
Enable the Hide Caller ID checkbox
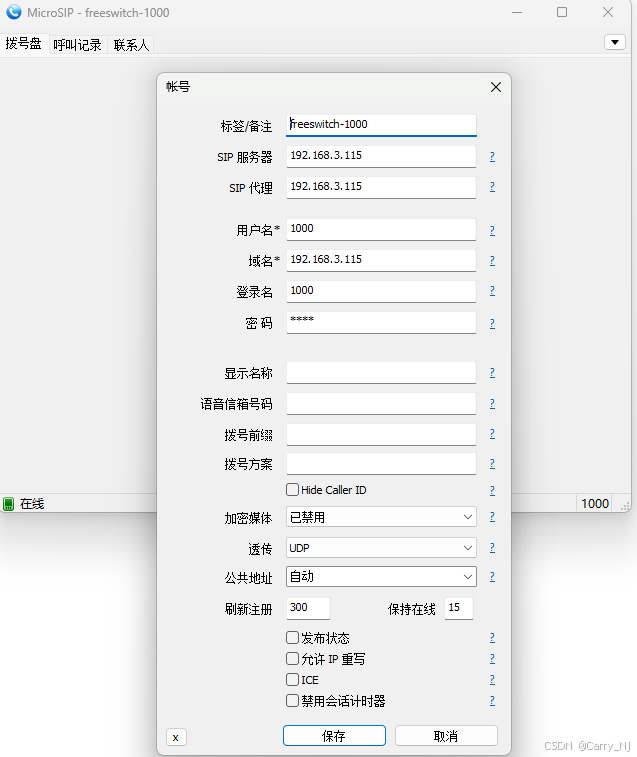tap(292, 490)
